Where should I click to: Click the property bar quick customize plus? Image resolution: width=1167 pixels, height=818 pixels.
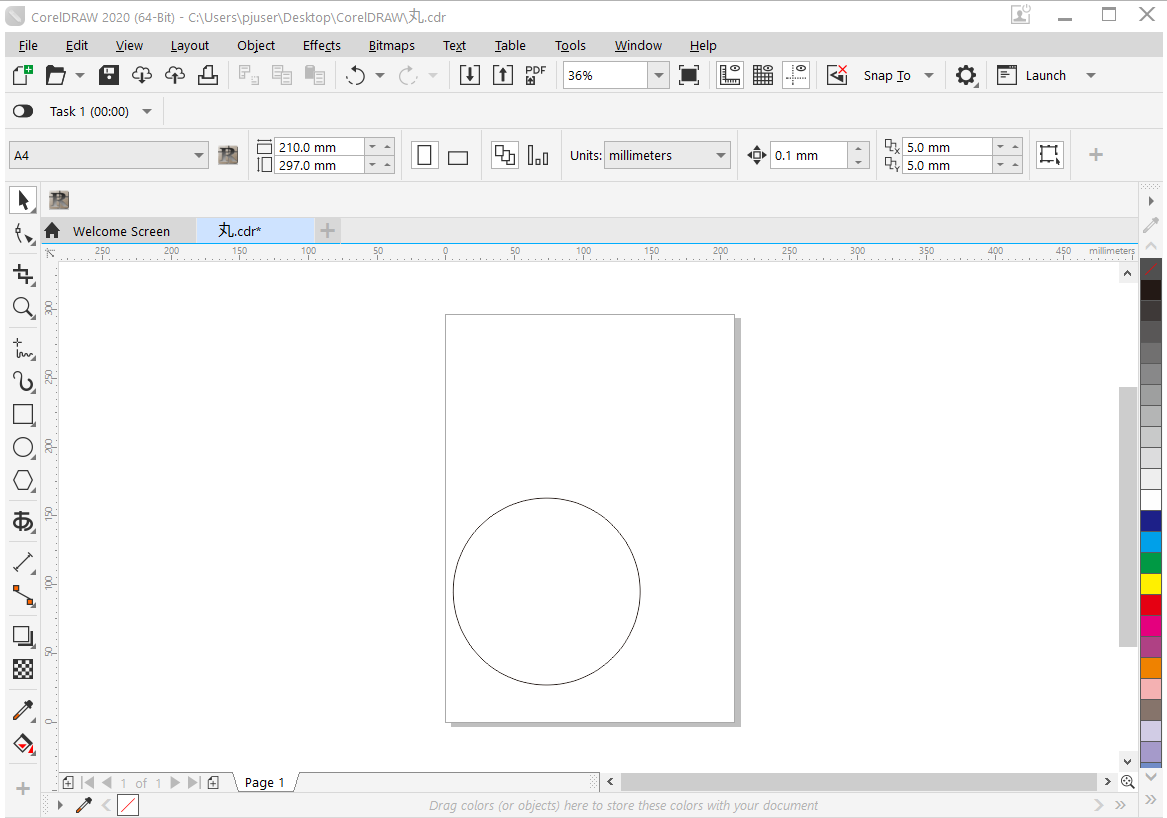pyautogui.click(x=1096, y=155)
